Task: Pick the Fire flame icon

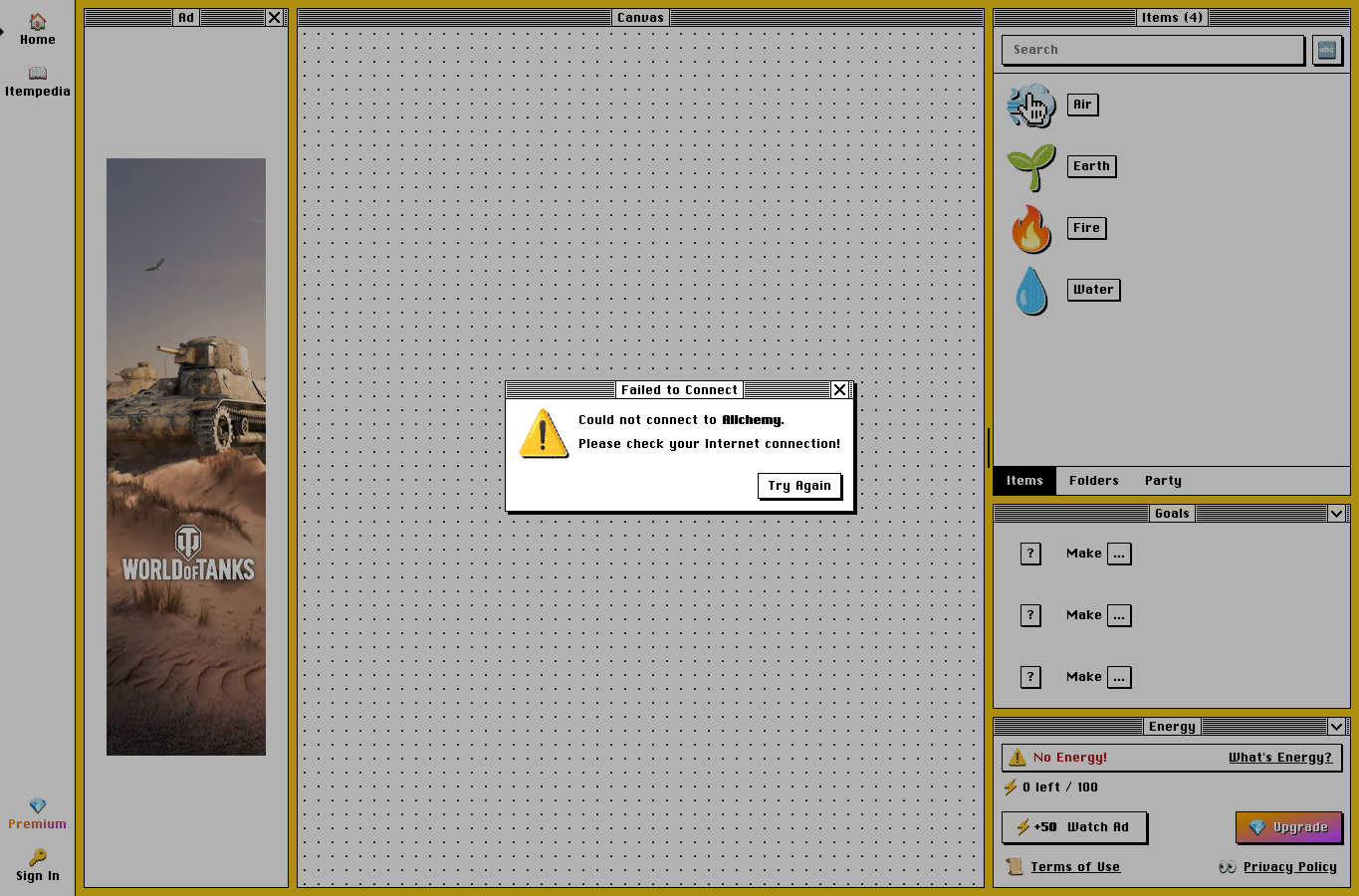Action: click(x=1031, y=229)
